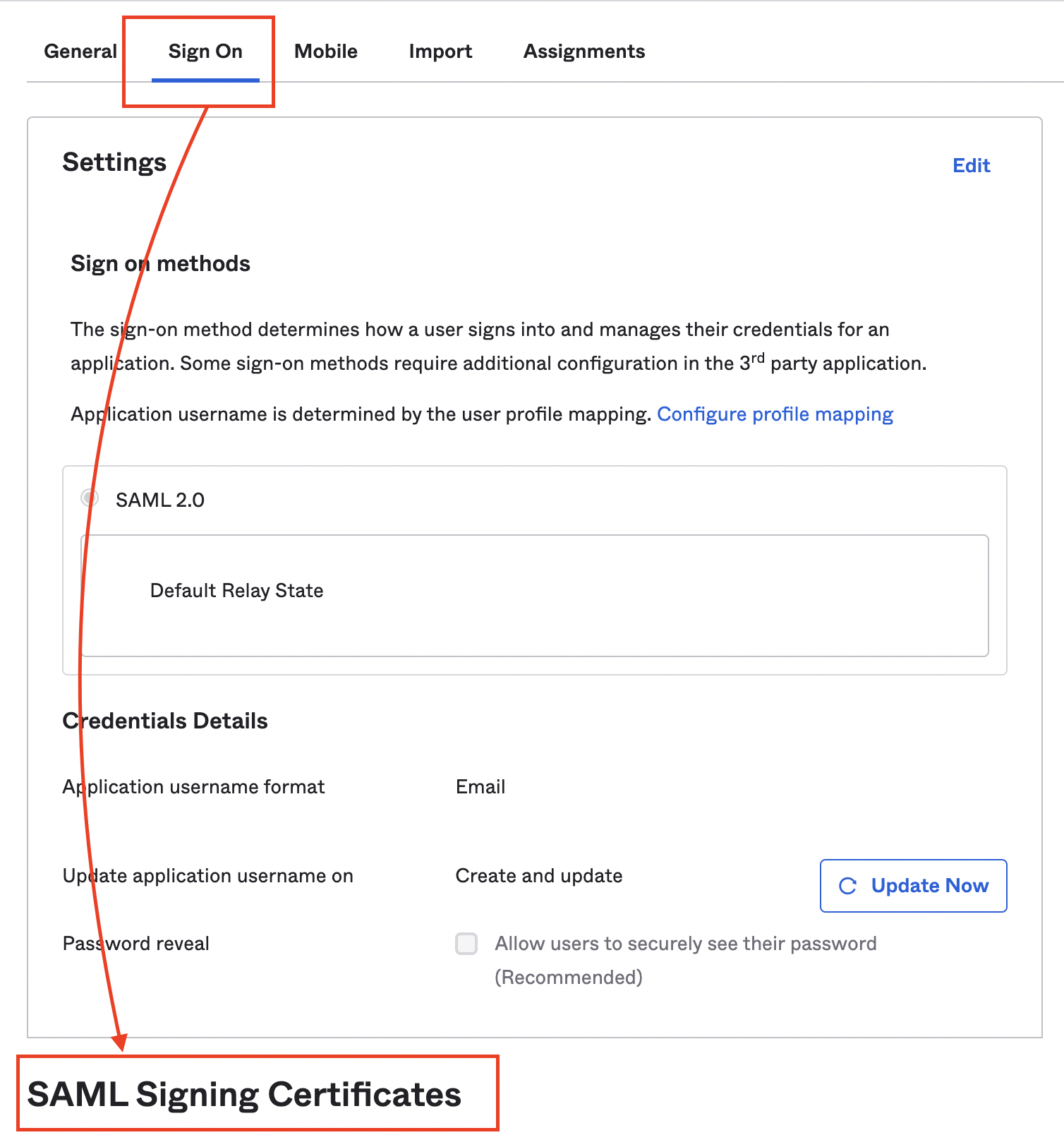Click the Password reveal label

[x=136, y=944]
